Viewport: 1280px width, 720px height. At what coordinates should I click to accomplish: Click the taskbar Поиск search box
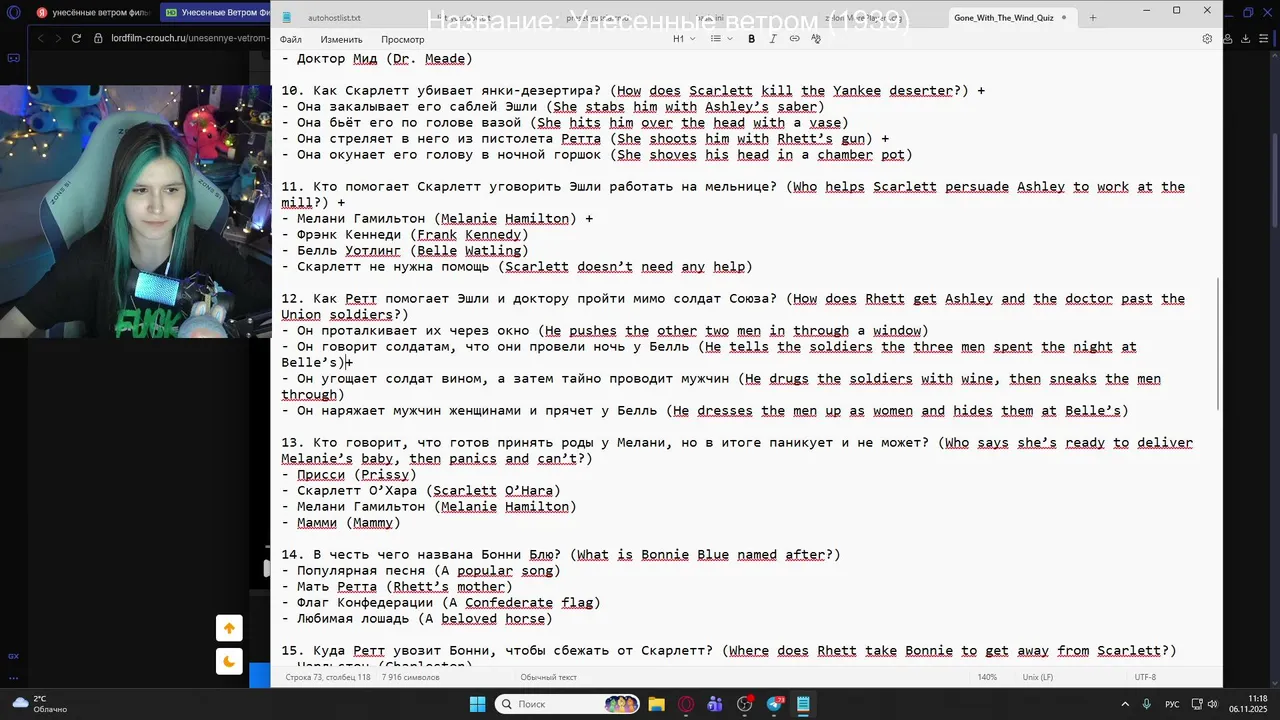(x=568, y=704)
